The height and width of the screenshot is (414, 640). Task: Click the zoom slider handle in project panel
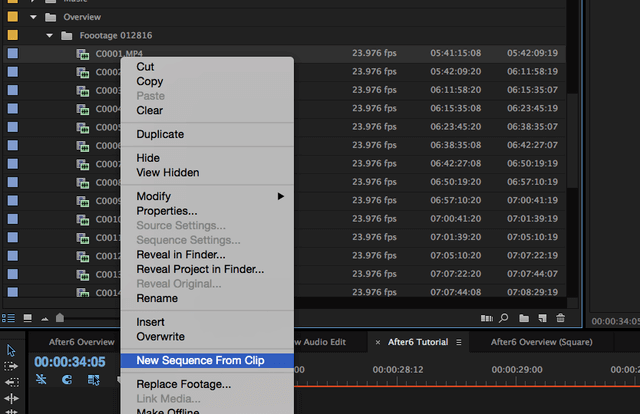point(60,317)
